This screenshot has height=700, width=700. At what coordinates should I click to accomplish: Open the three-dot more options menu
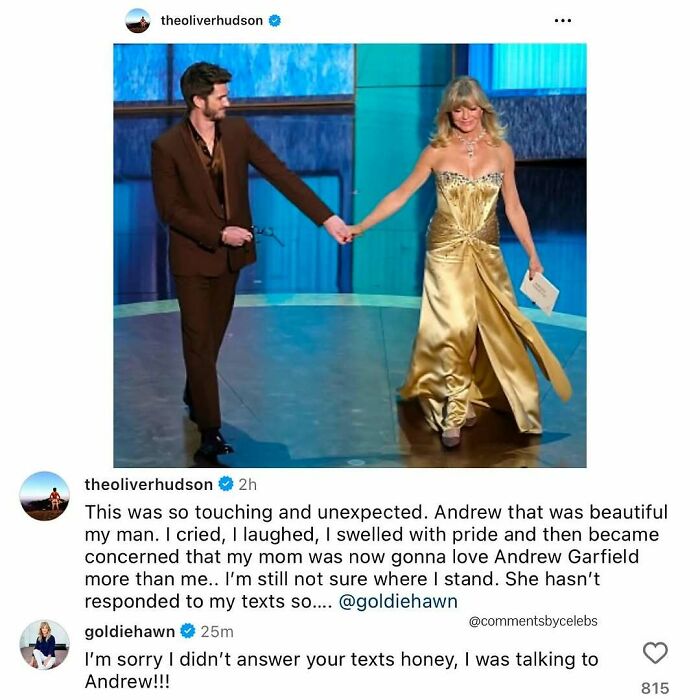(562, 21)
